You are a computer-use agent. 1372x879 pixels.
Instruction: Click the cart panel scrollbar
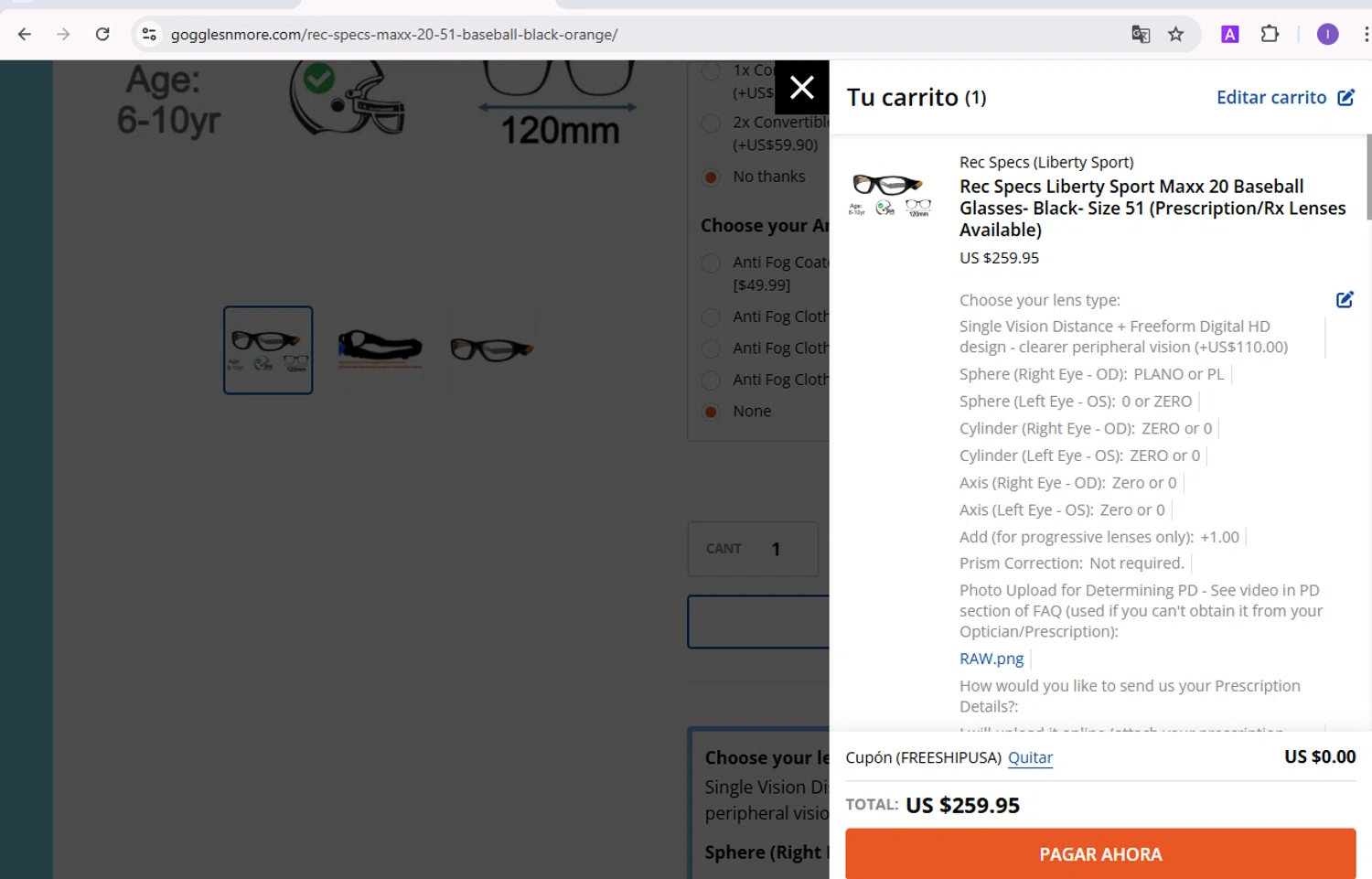[x=1368, y=177]
